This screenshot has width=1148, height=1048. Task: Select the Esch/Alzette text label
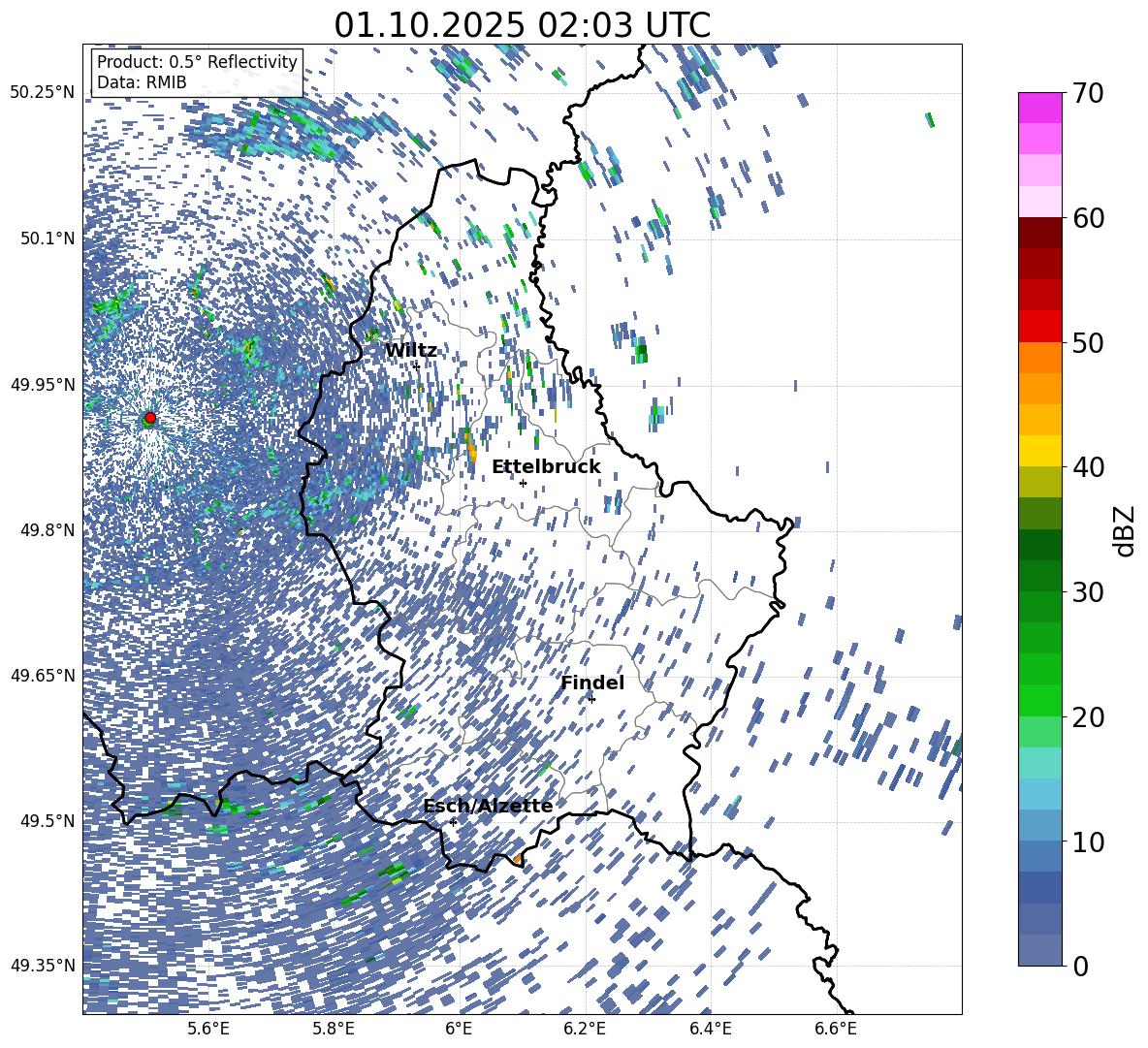pyautogui.click(x=487, y=806)
